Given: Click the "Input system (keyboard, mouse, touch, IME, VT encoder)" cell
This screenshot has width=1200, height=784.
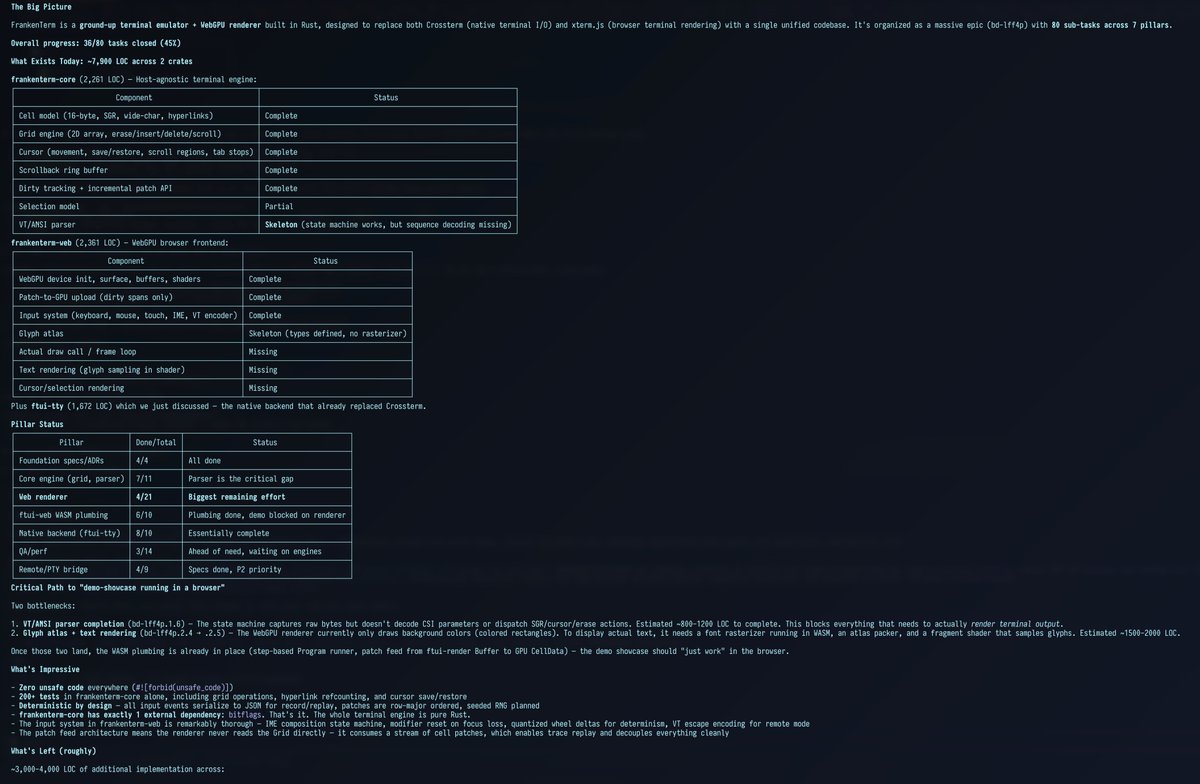Looking at the screenshot, I should click(x=127, y=315).
